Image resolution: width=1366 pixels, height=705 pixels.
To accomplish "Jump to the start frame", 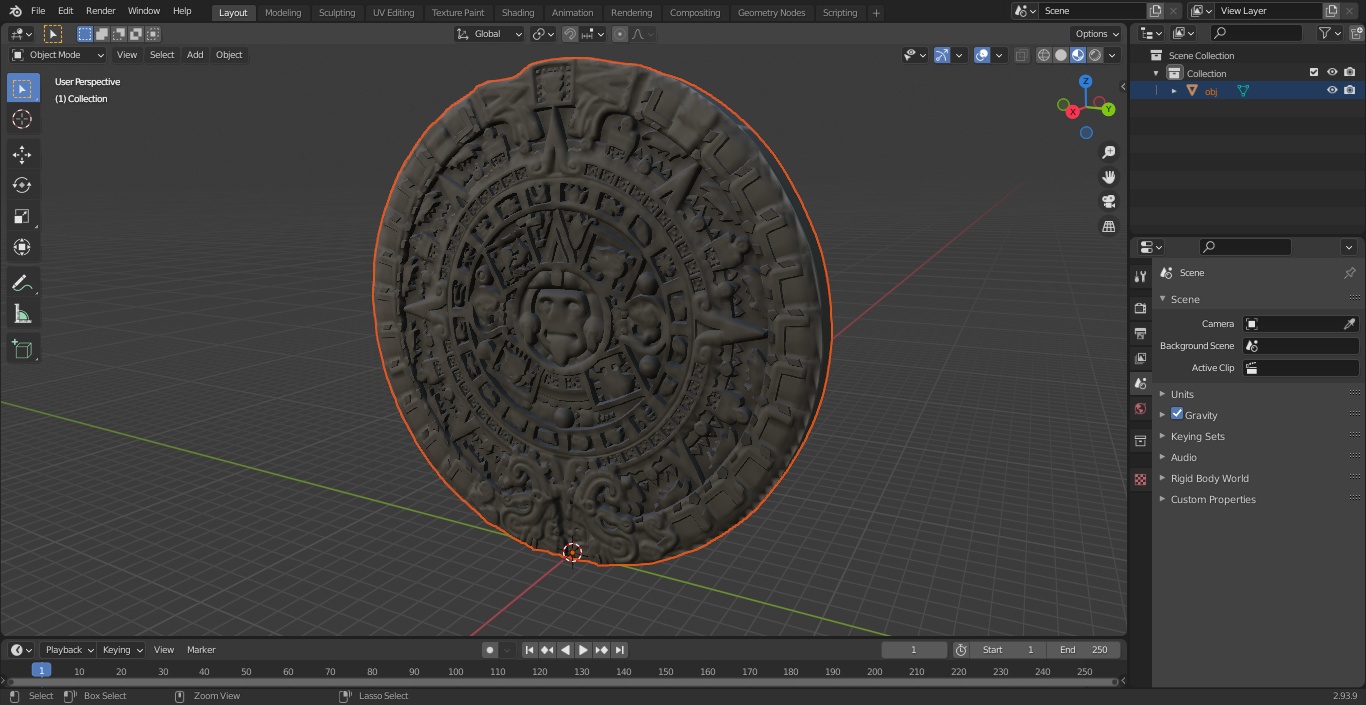I will pyautogui.click(x=530, y=650).
